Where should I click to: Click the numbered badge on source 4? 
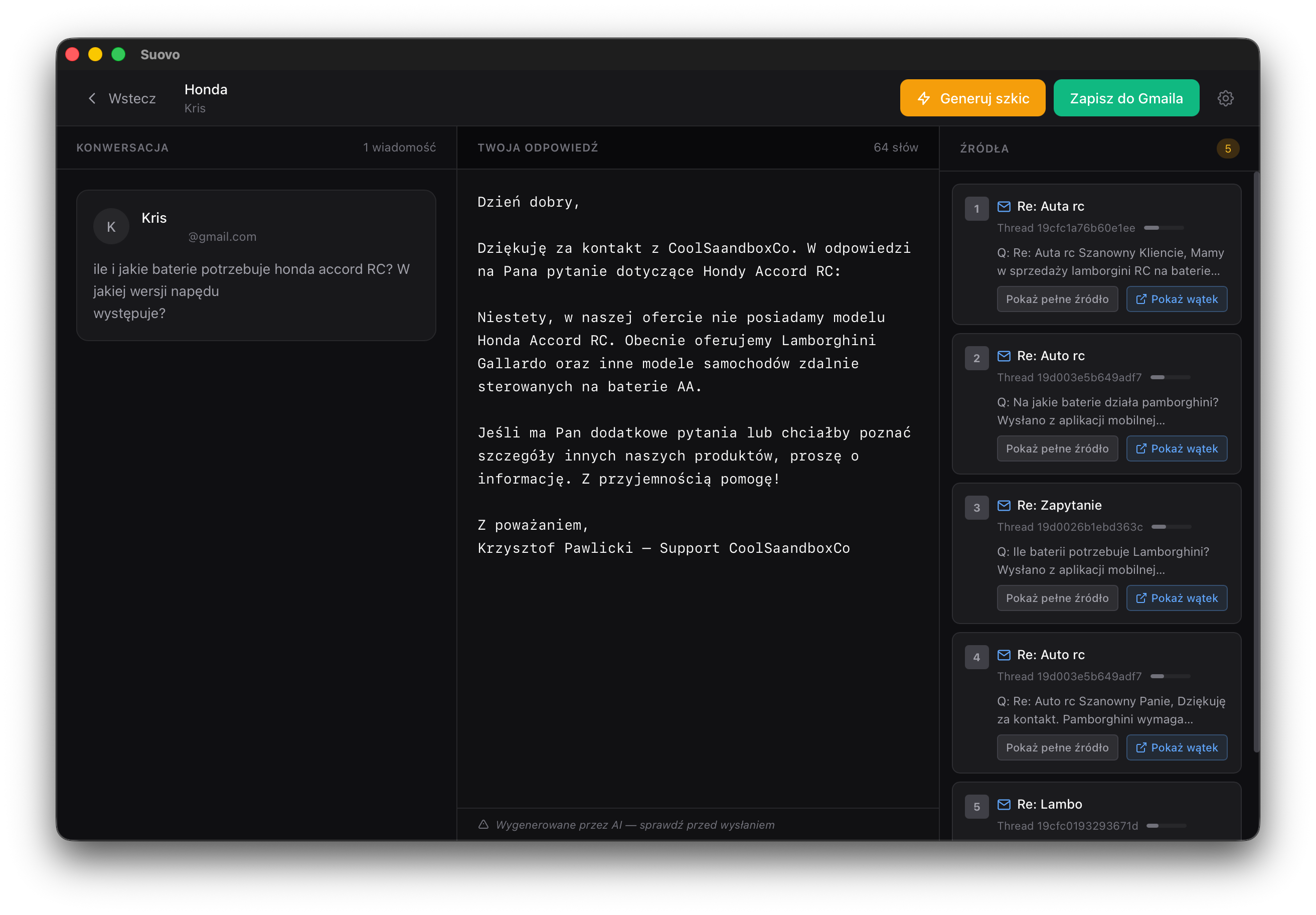976,657
